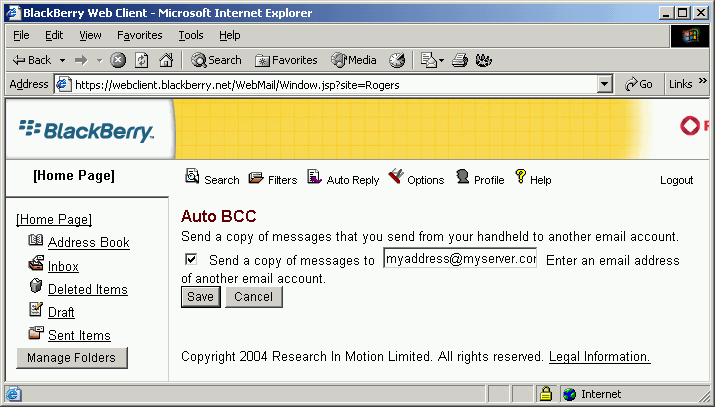The width and height of the screenshot is (715, 407).
Task: Open the Help menu
Action: pyautogui.click(x=229, y=35)
